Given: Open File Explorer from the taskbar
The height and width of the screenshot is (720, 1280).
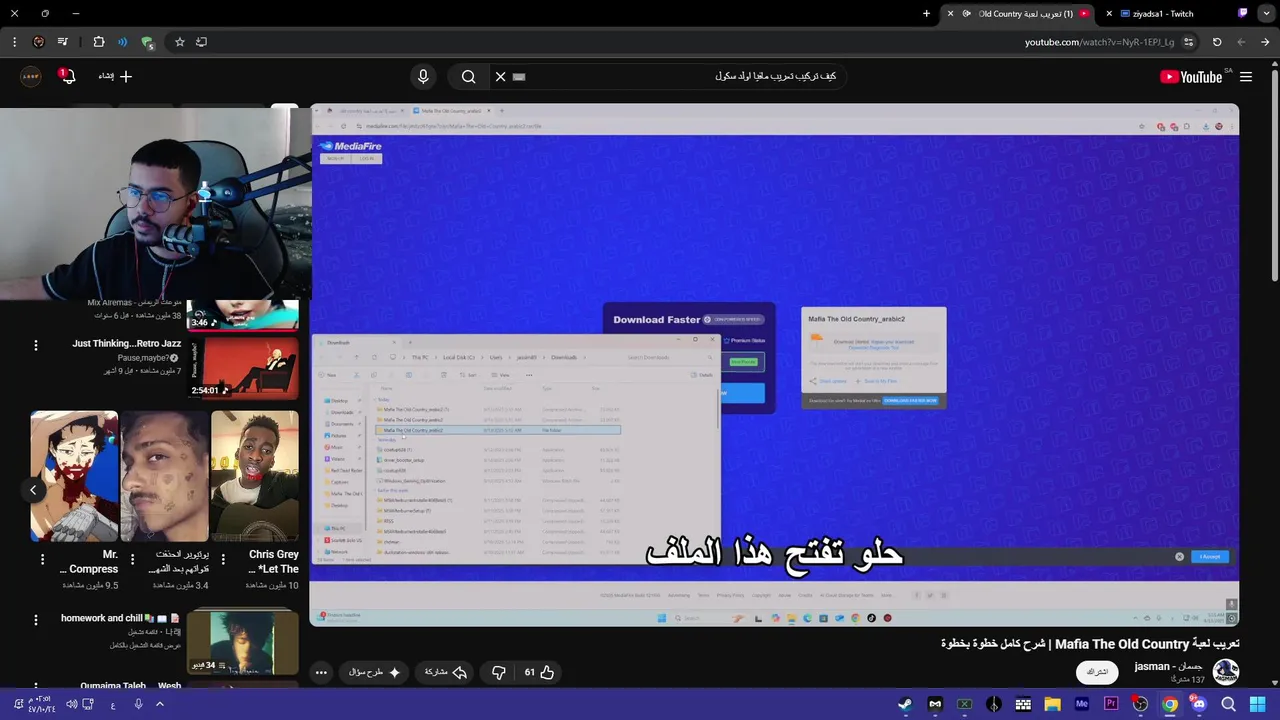Looking at the screenshot, I should coord(1052,704).
